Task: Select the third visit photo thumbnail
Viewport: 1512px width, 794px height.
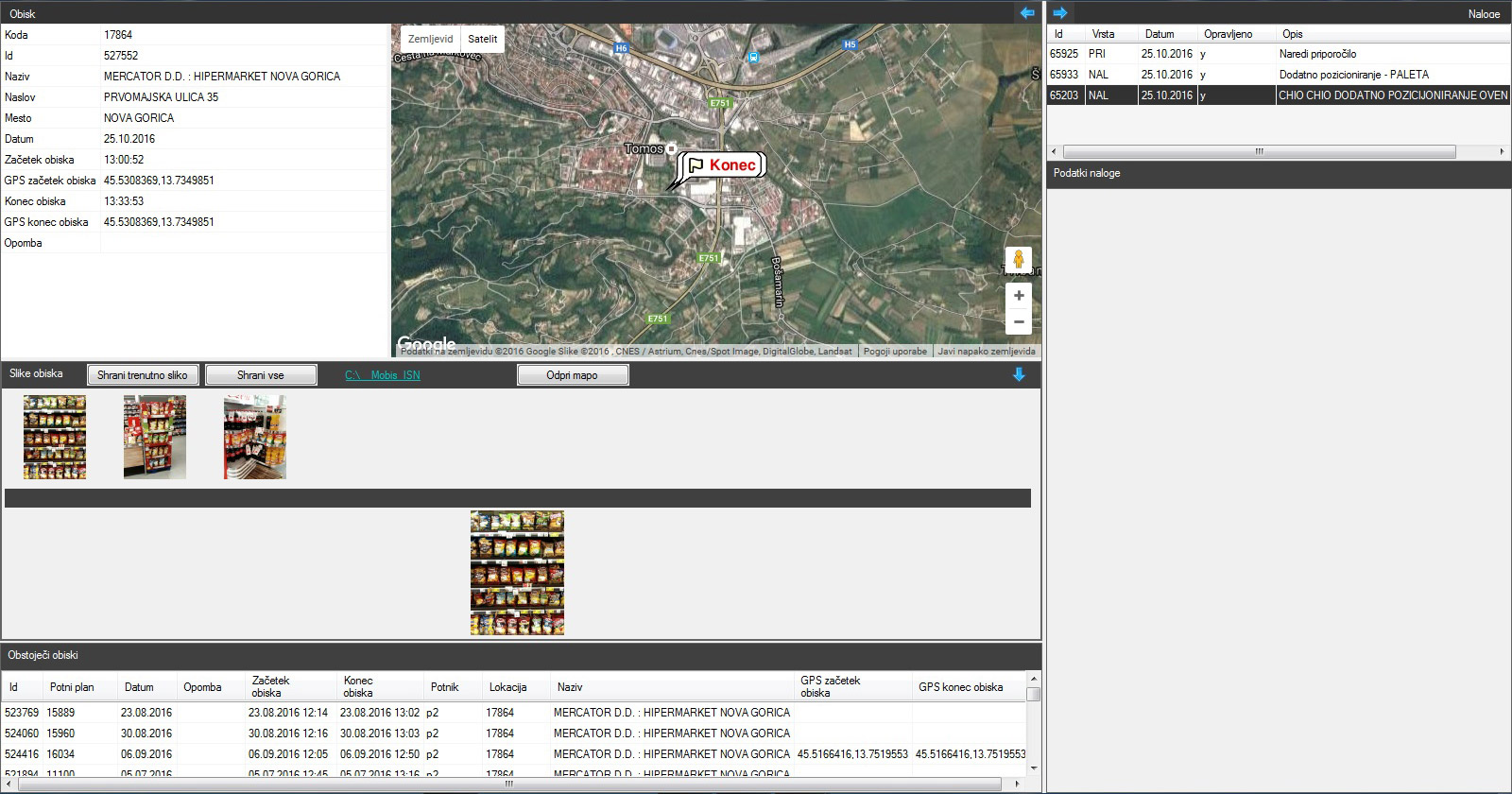Action: pyautogui.click(x=254, y=437)
